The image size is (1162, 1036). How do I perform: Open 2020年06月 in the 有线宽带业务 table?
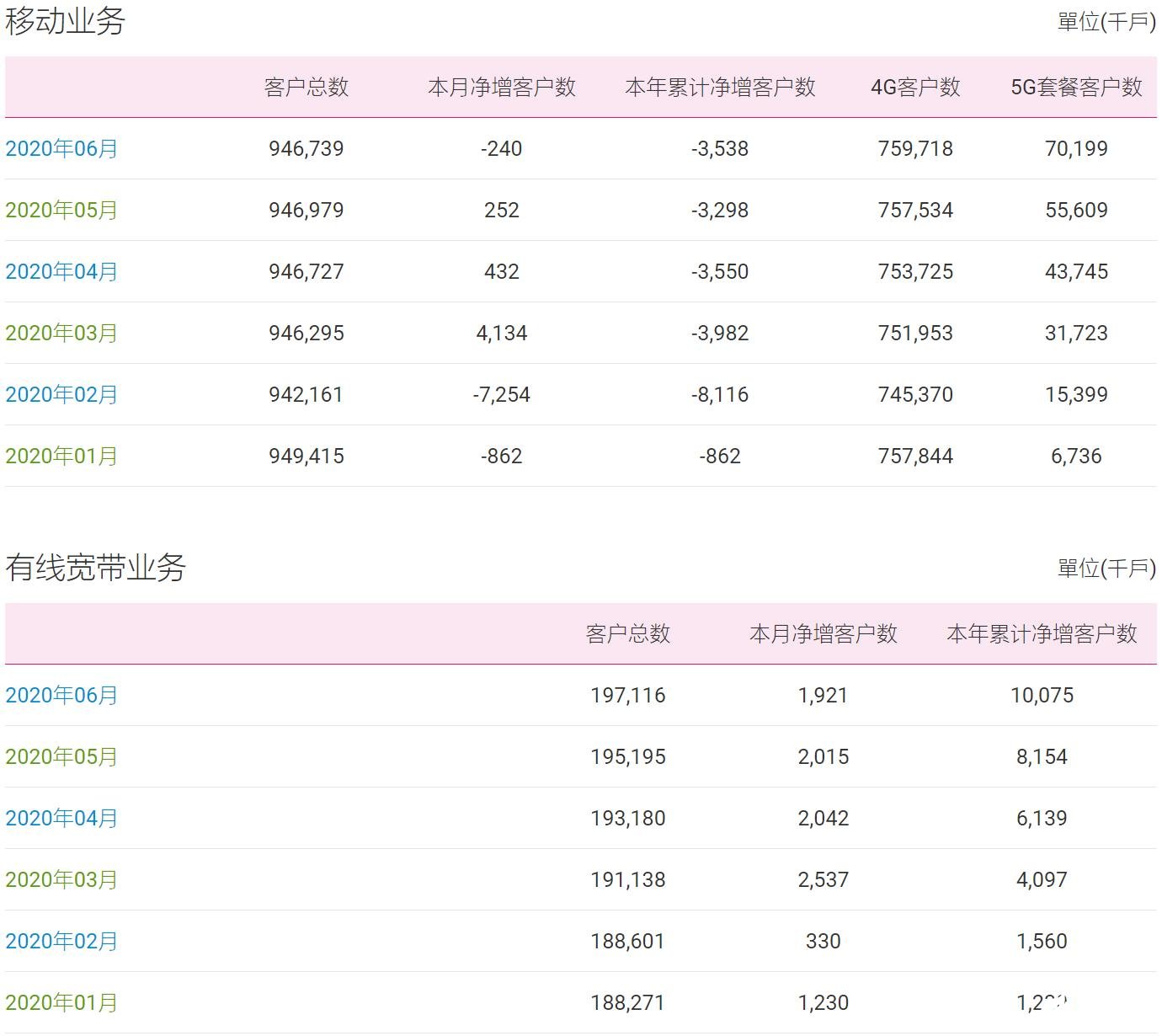[61, 695]
